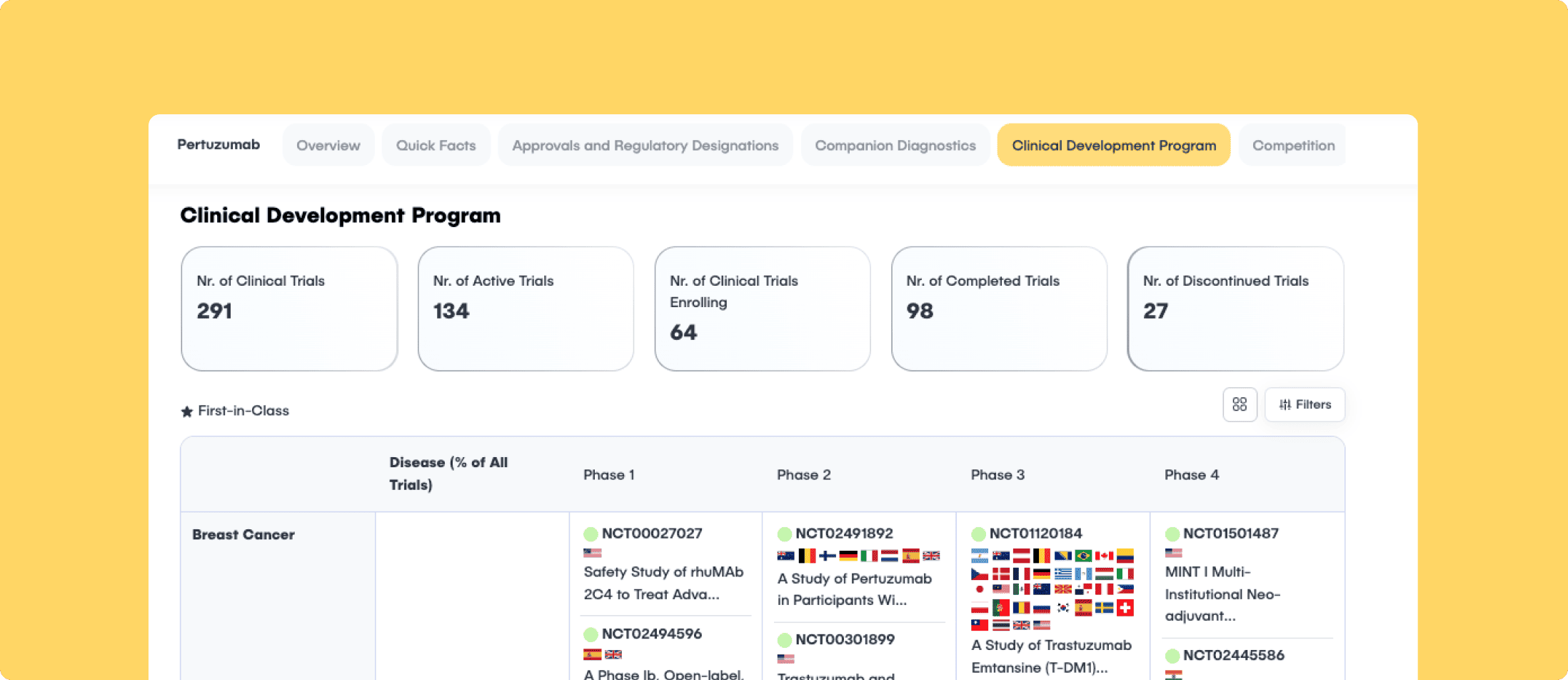Click the Nr. of Discontinued Trials count

(x=1154, y=311)
